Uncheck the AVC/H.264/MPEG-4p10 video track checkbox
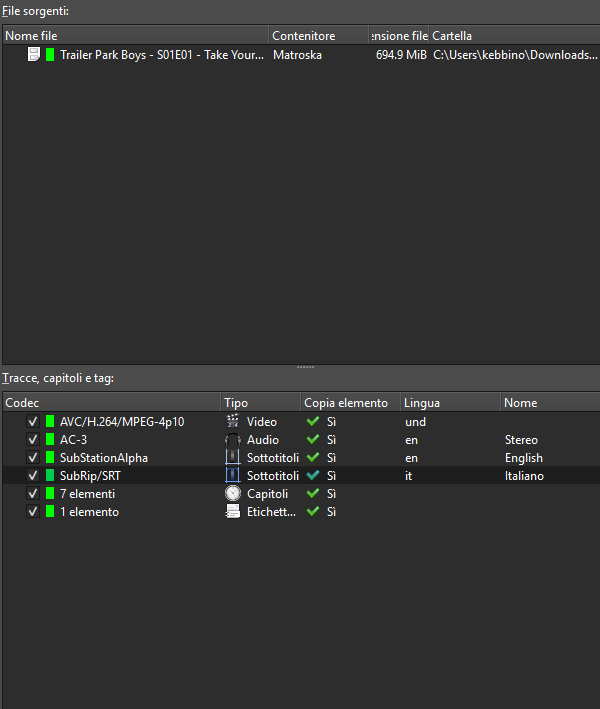The image size is (600, 709). [x=33, y=422]
